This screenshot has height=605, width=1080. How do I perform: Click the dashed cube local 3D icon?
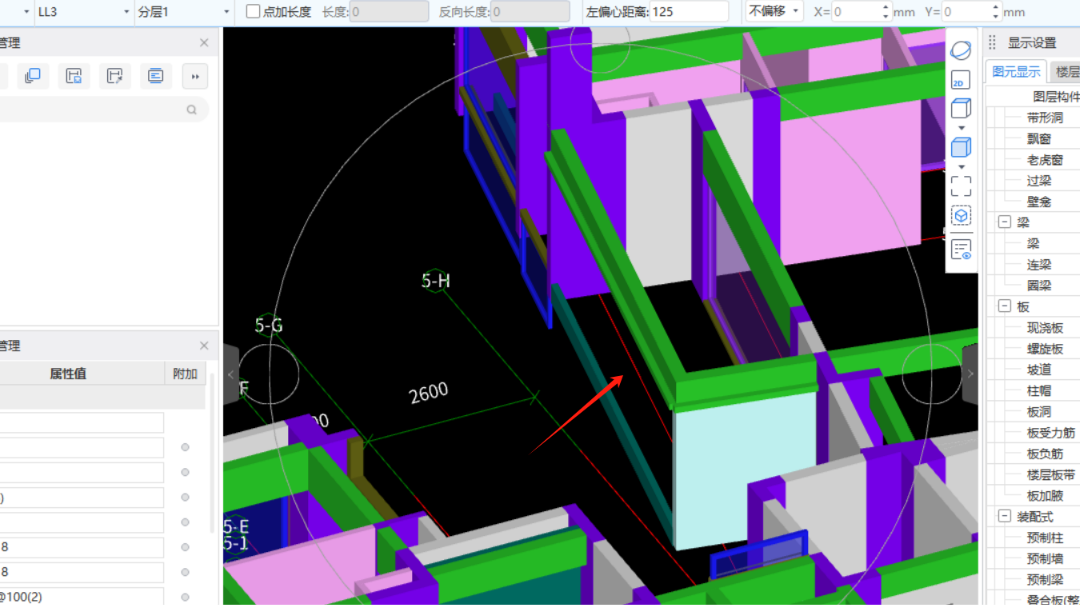(x=961, y=216)
